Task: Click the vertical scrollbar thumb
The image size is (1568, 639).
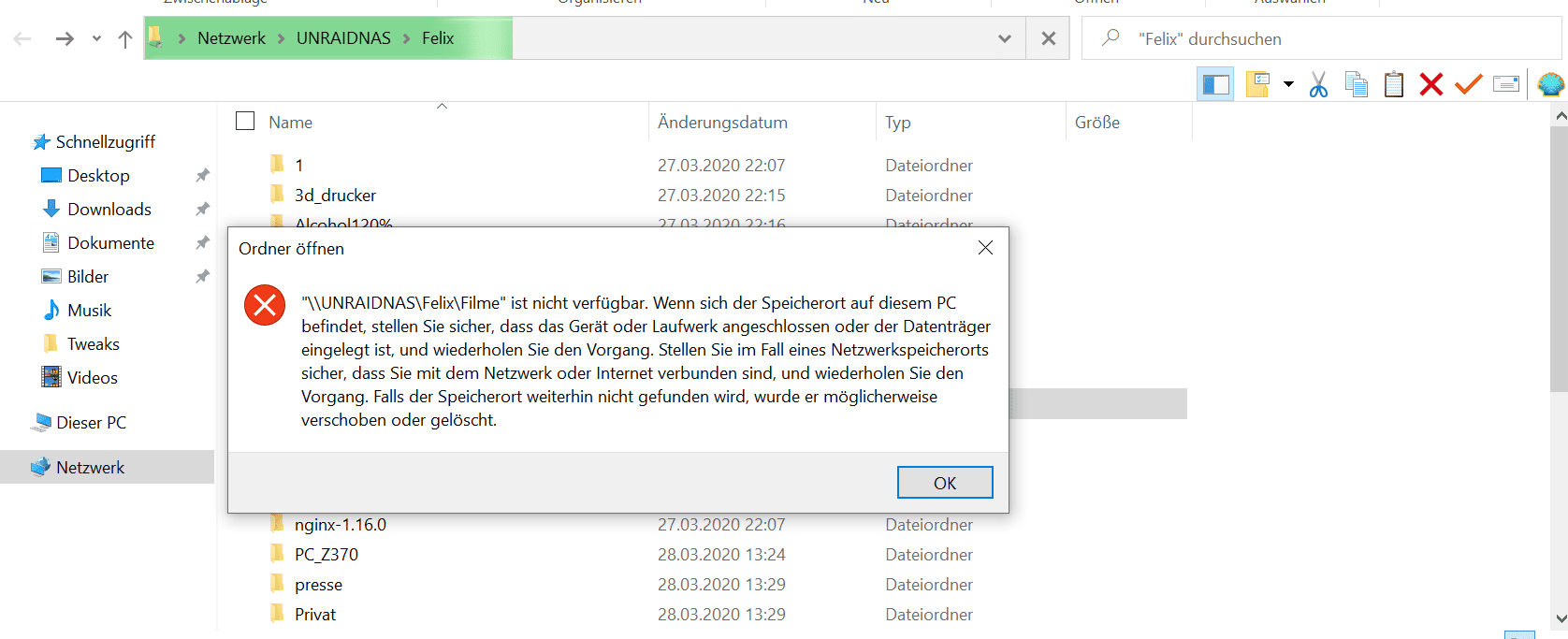Action: click(x=1560, y=259)
